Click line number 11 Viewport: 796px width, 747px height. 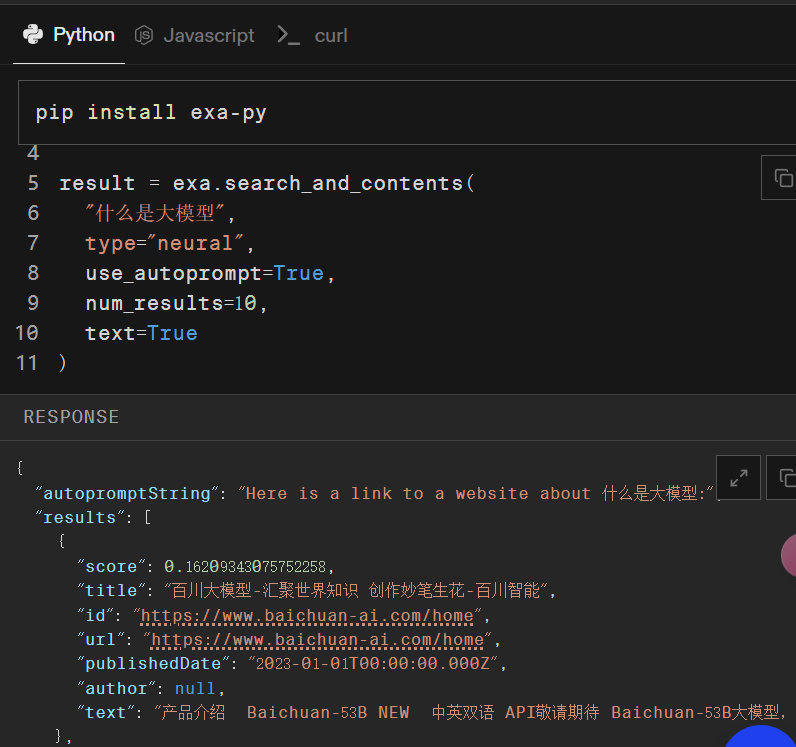[x=26, y=363]
